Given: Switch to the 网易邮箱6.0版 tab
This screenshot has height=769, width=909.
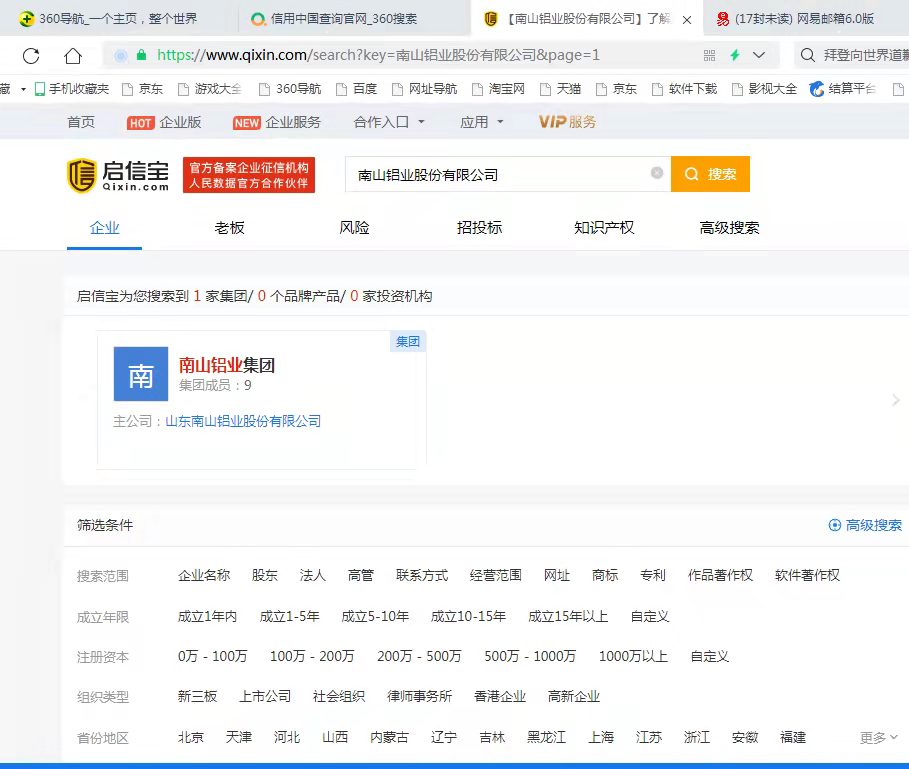Looking at the screenshot, I should tap(795, 19).
